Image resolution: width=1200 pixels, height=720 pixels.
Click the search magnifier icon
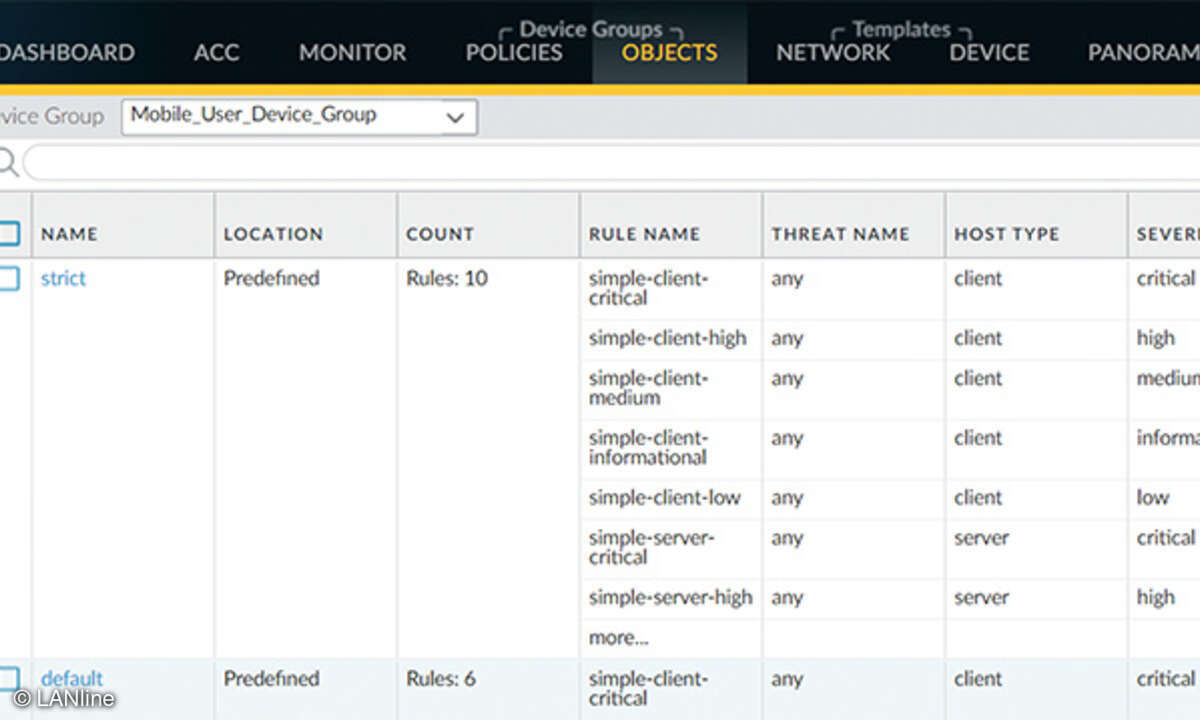7,162
